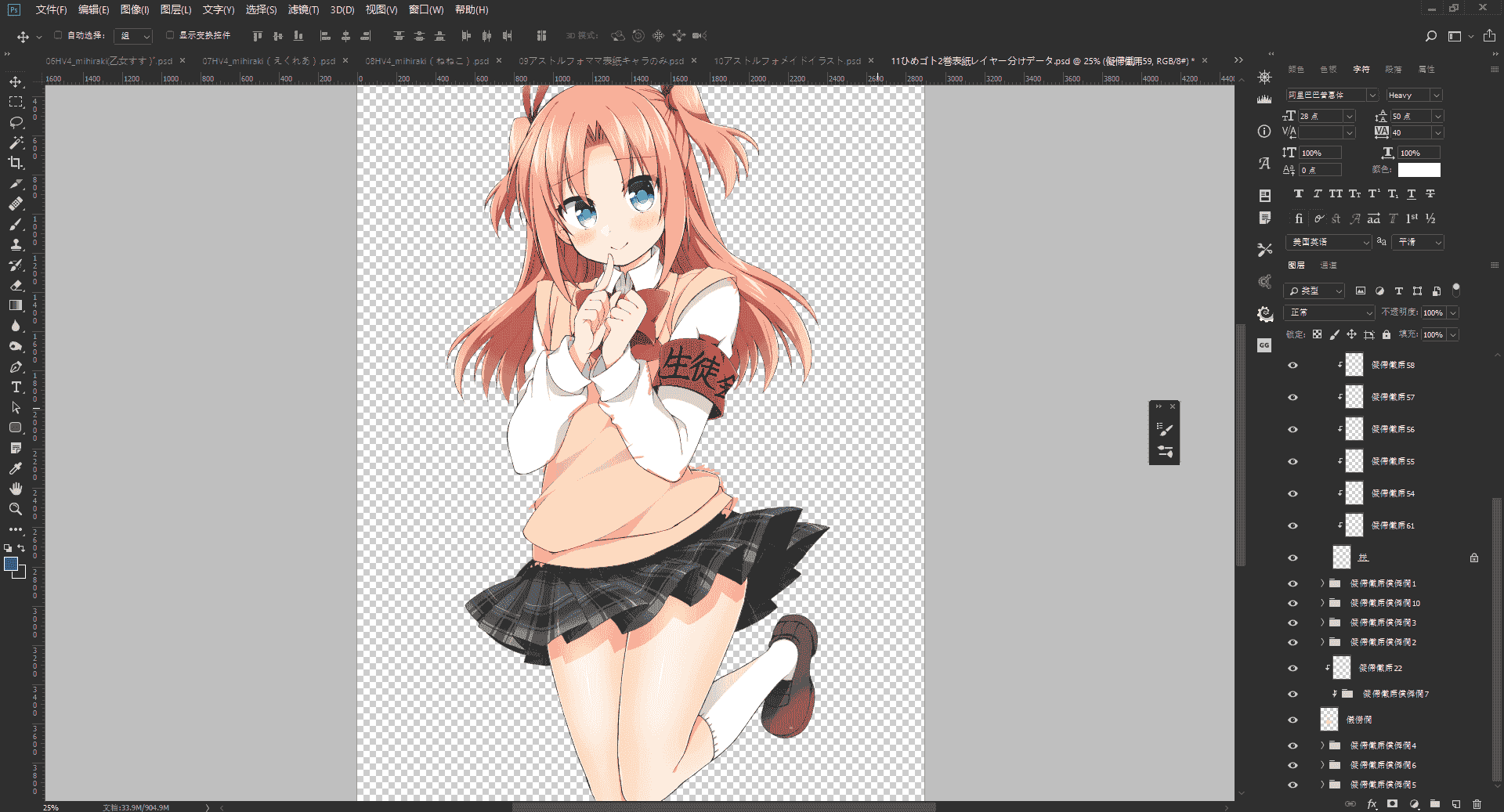Open the 图像(I) menu

(x=135, y=9)
